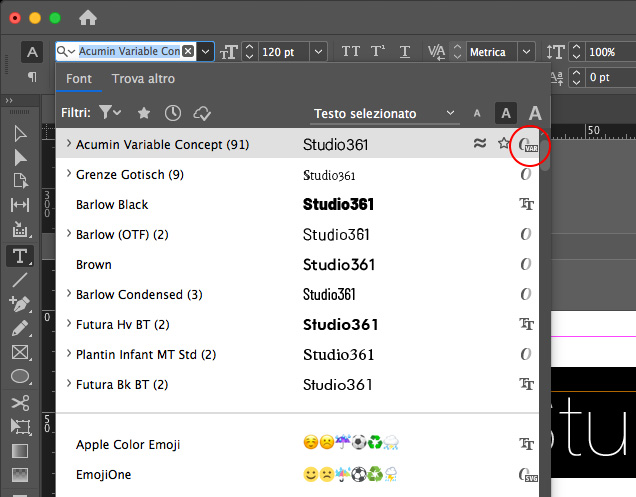Screen dimensions: 636x497
Task: Set medium sample text size
Action: coord(506,113)
